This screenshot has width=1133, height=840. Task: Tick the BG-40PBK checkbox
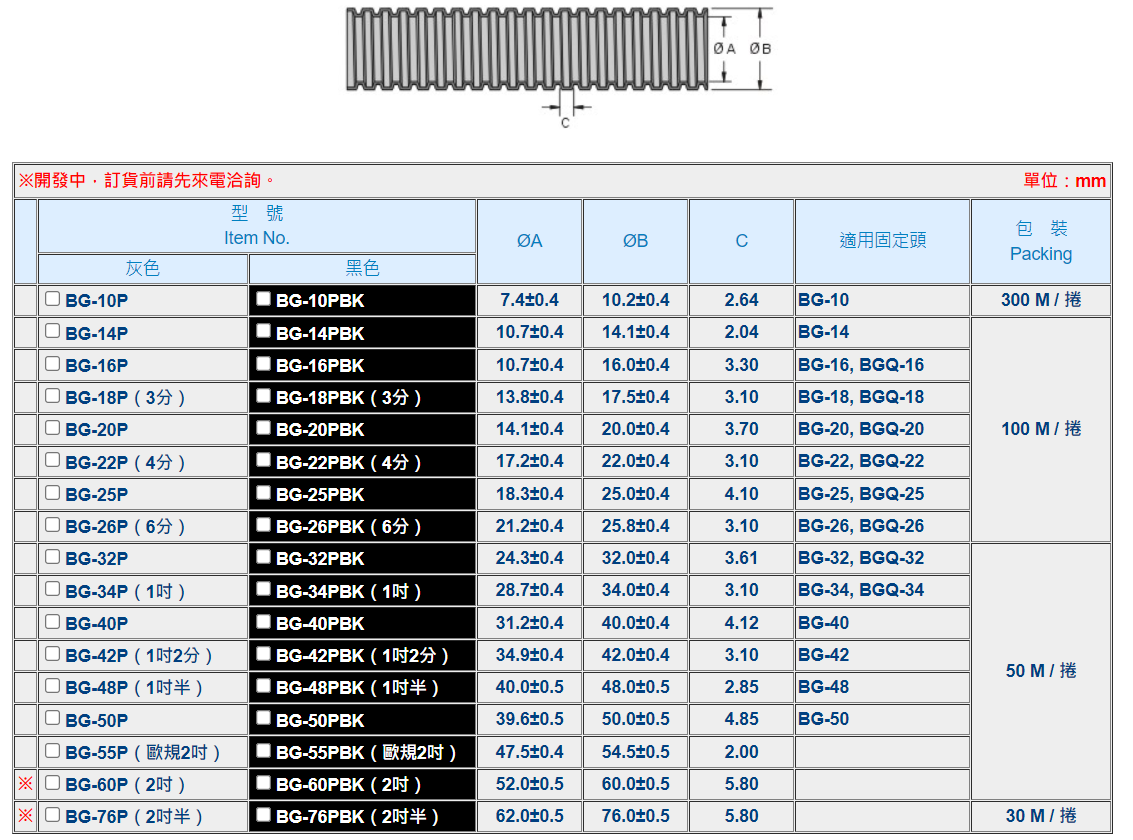click(264, 622)
